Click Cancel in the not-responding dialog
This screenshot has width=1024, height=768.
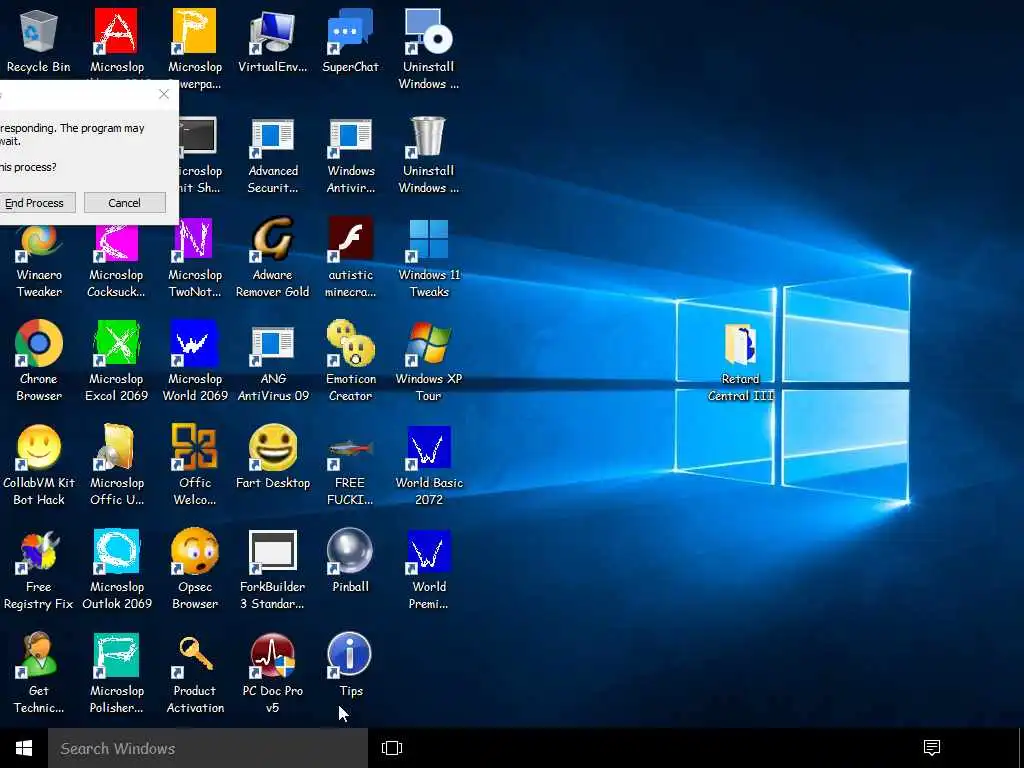124,203
